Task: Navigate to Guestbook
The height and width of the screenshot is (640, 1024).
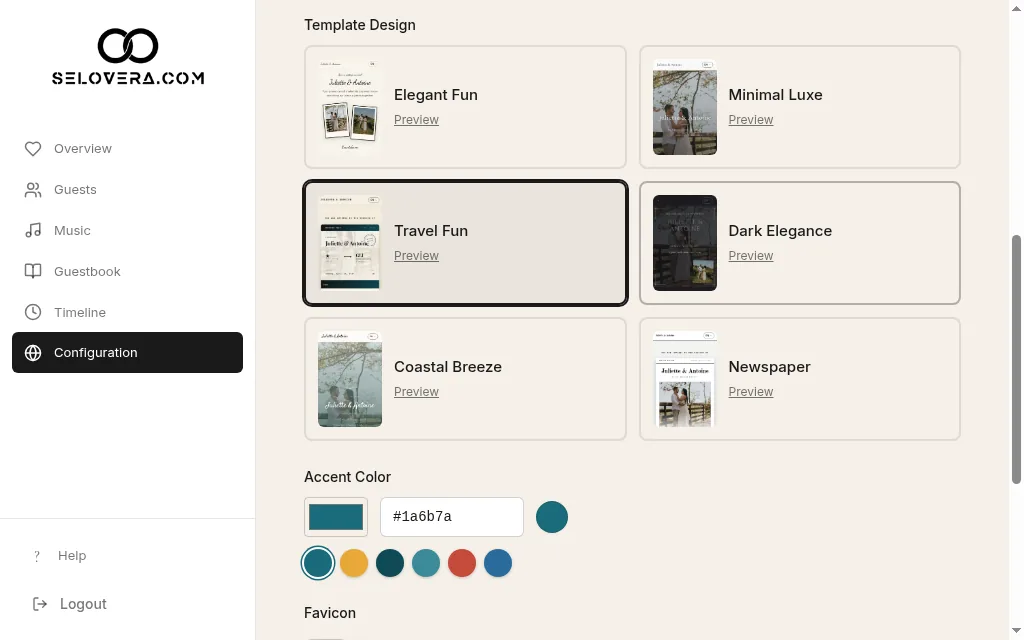Action: (127, 272)
